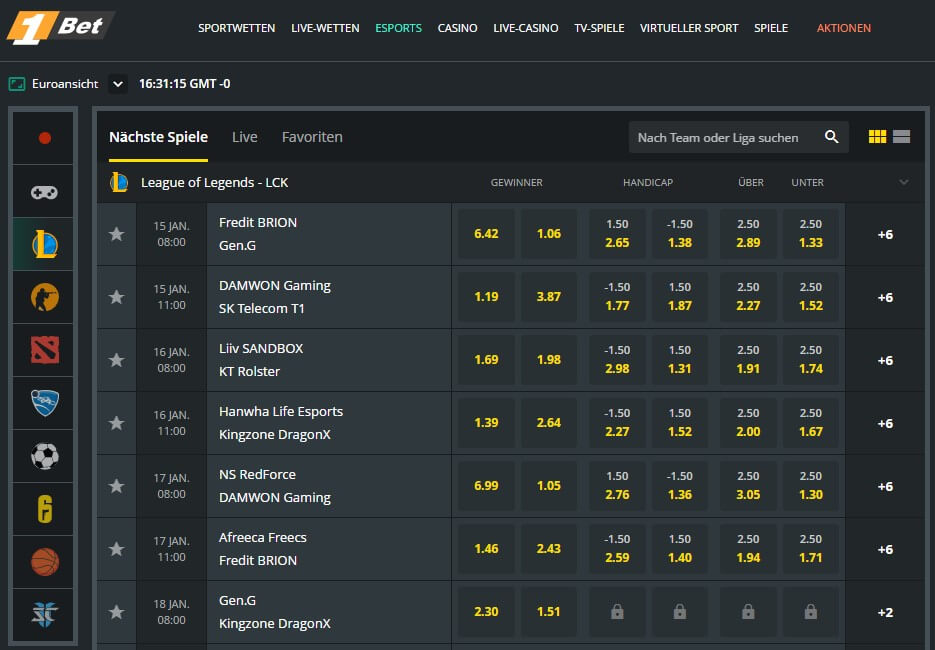The image size is (935, 650).
Task: Click the Euroansicht display icon
Action: 17,84
